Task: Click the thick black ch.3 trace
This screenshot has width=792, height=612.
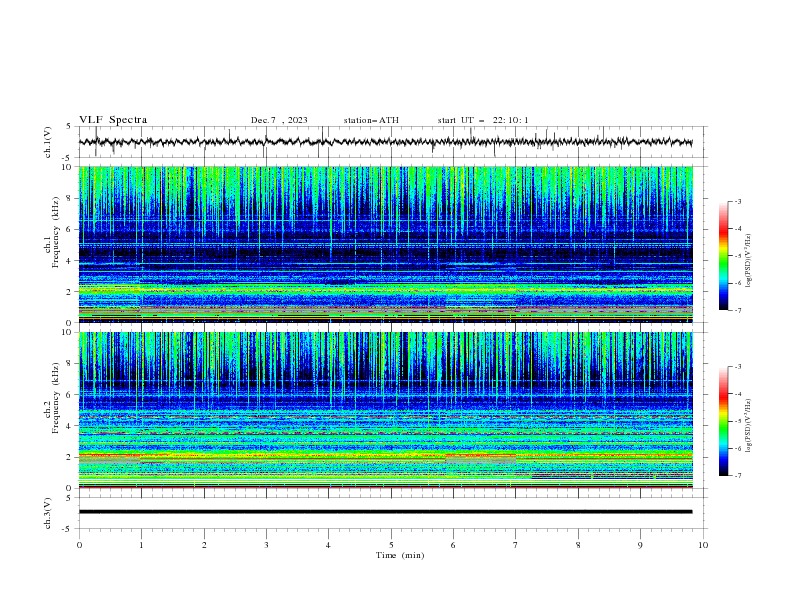Action: coord(385,512)
